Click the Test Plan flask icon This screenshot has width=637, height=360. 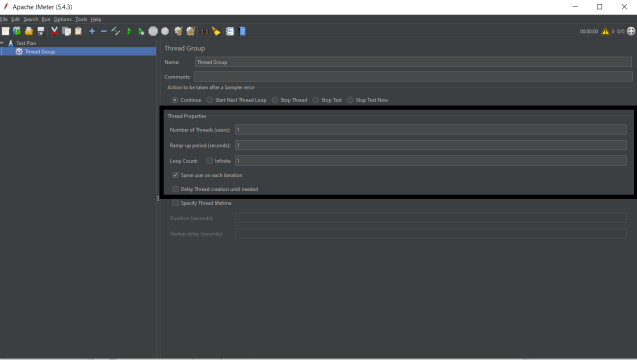coord(11,43)
